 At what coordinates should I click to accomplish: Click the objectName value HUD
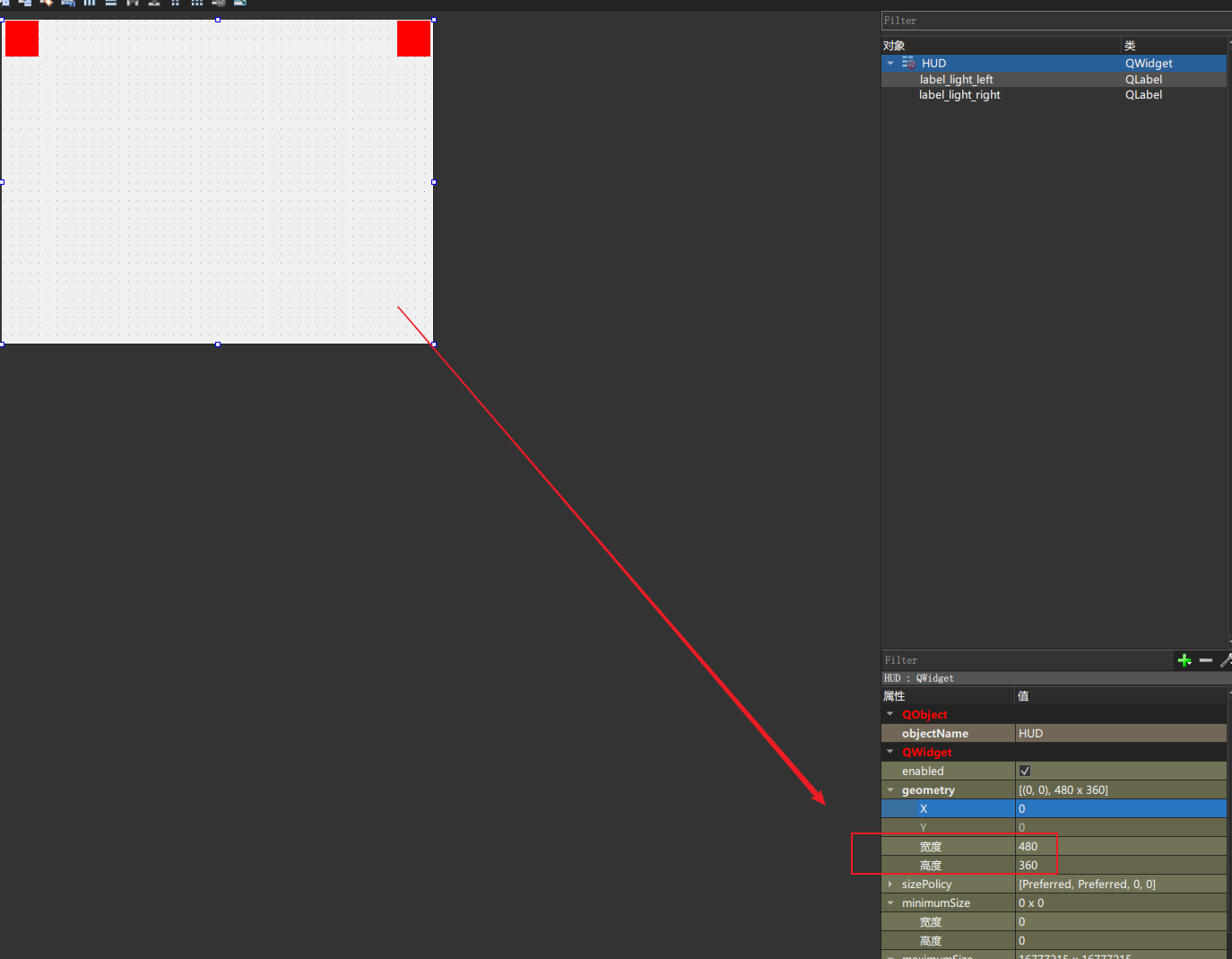1121,733
